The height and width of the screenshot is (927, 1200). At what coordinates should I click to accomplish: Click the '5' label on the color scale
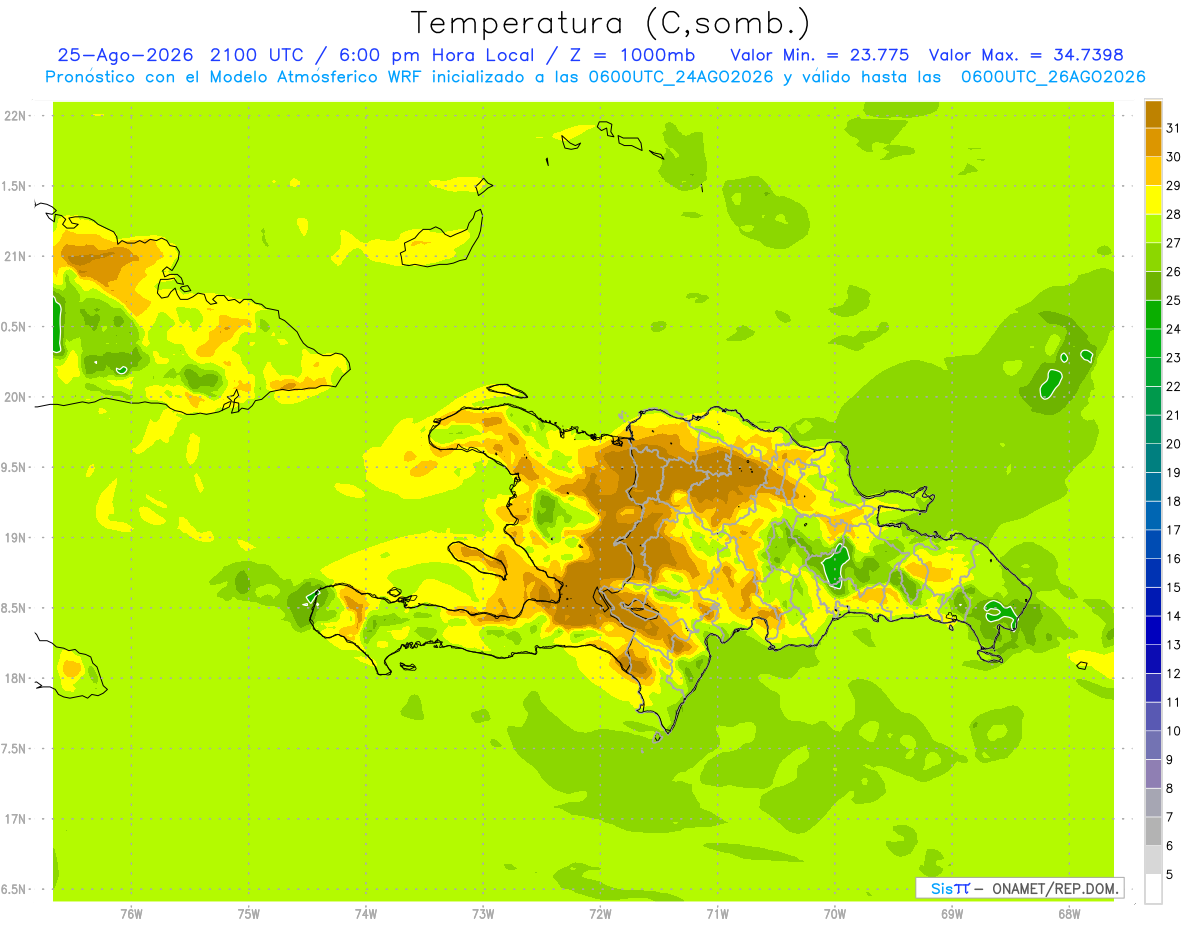pyautogui.click(x=1170, y=874)
